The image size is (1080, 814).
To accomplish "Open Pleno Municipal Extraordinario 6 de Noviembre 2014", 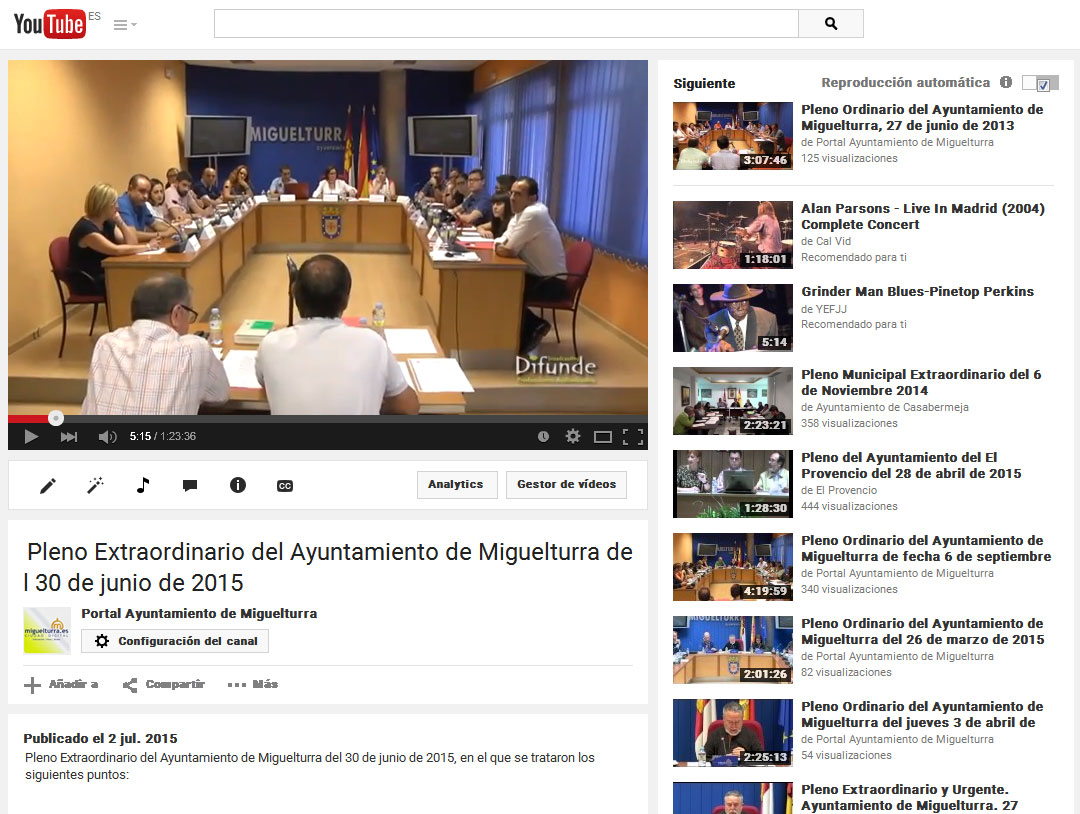I will [x=921, y=382].
